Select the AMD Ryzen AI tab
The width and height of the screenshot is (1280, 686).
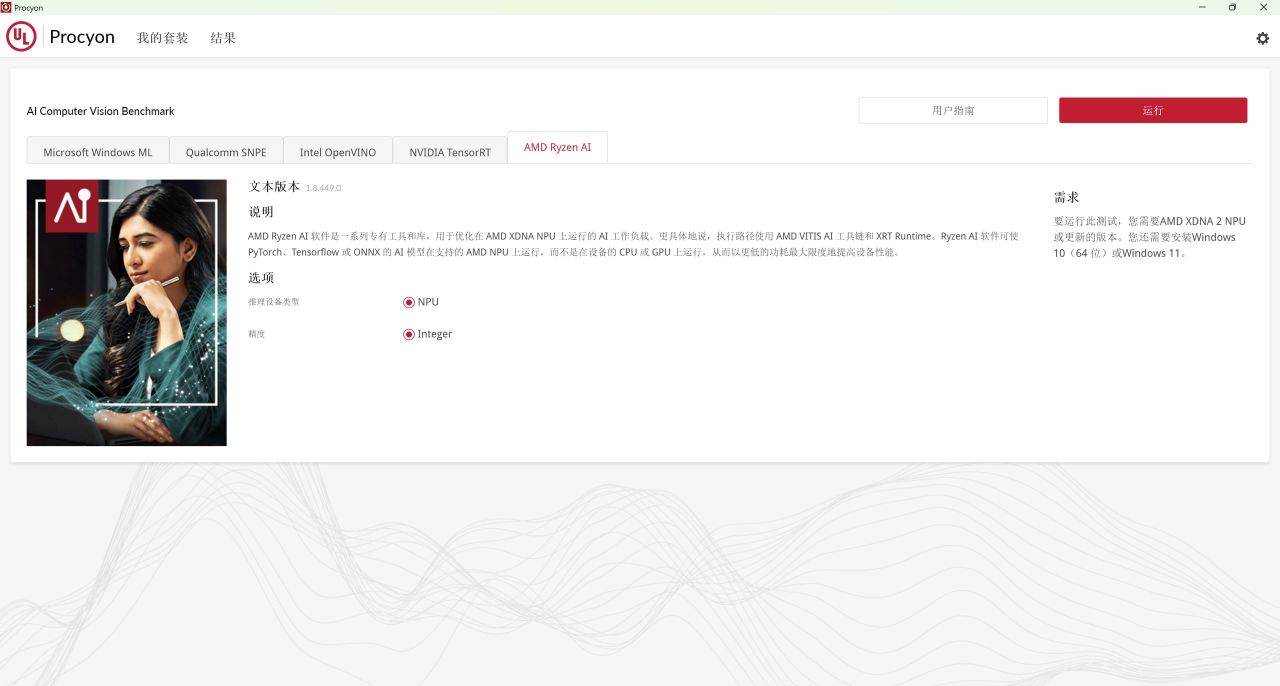pyautogui.click(x=557, y=147)
